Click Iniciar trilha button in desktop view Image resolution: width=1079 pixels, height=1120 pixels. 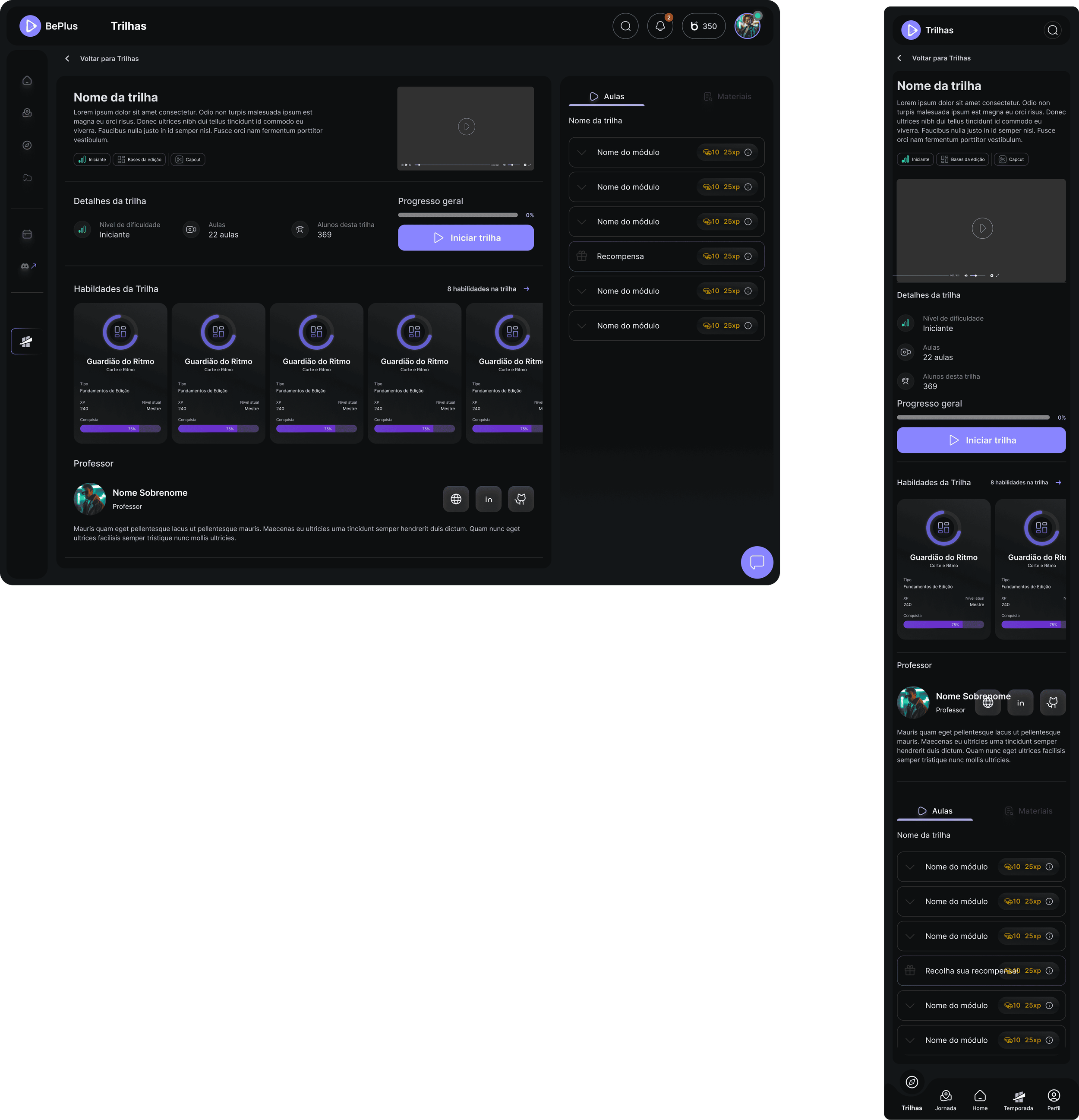[x=466, y=238]
